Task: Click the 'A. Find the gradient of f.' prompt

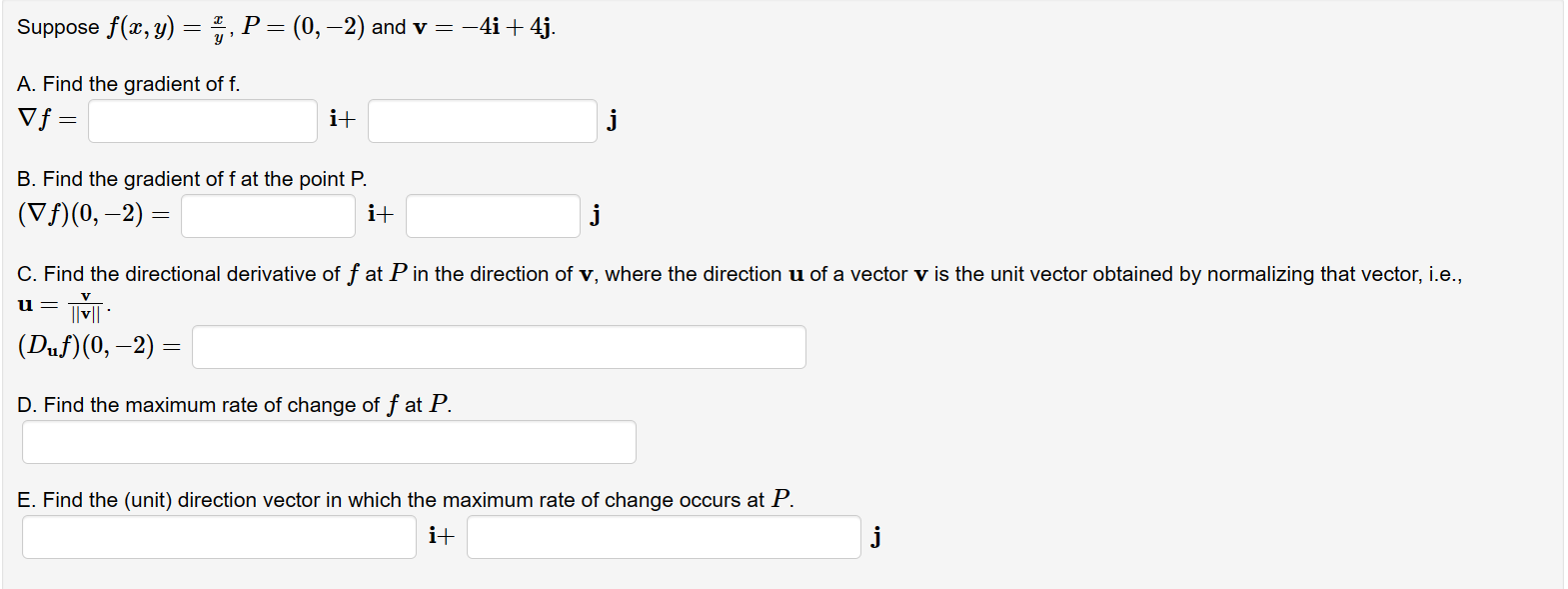Action: click(129, 84)
